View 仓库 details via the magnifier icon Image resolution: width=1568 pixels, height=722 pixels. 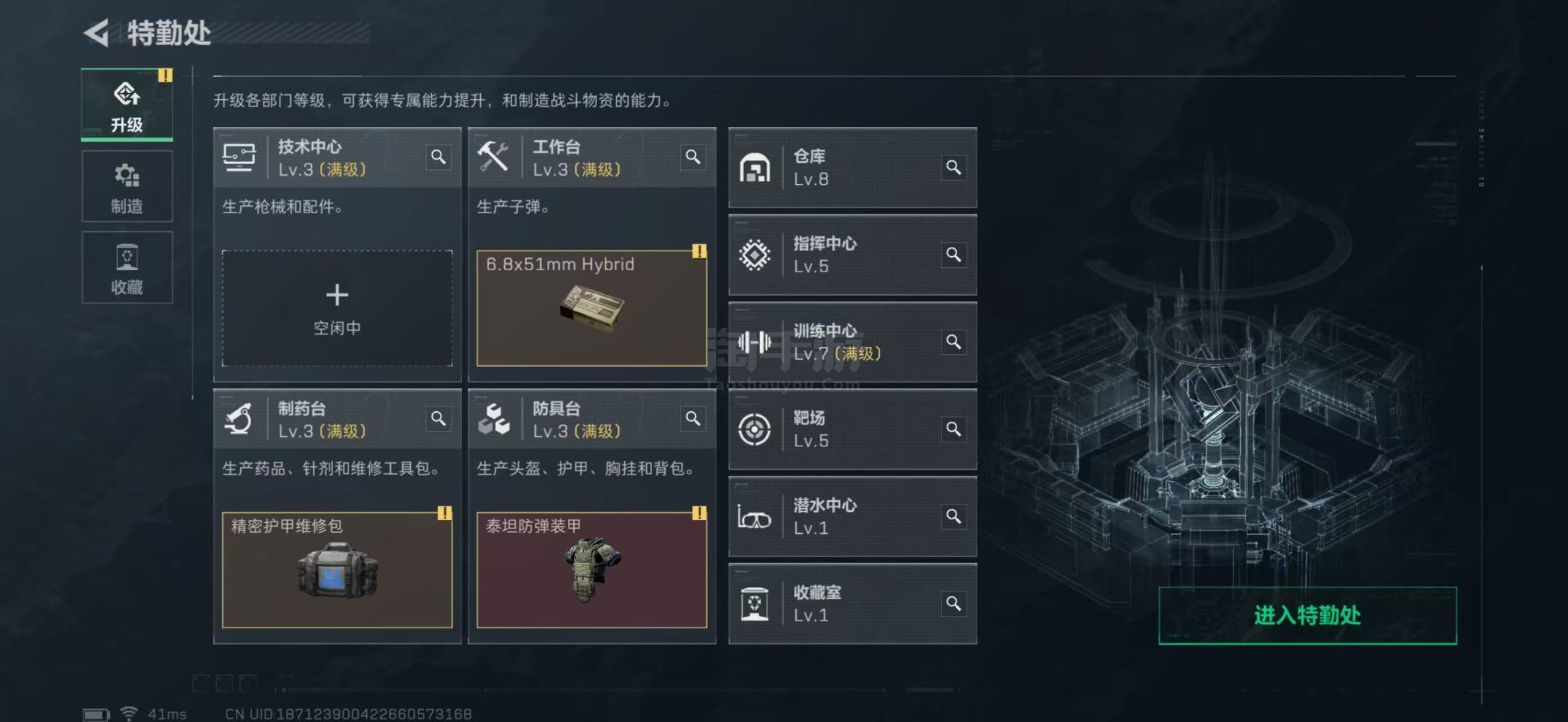(x=954, y=167)
